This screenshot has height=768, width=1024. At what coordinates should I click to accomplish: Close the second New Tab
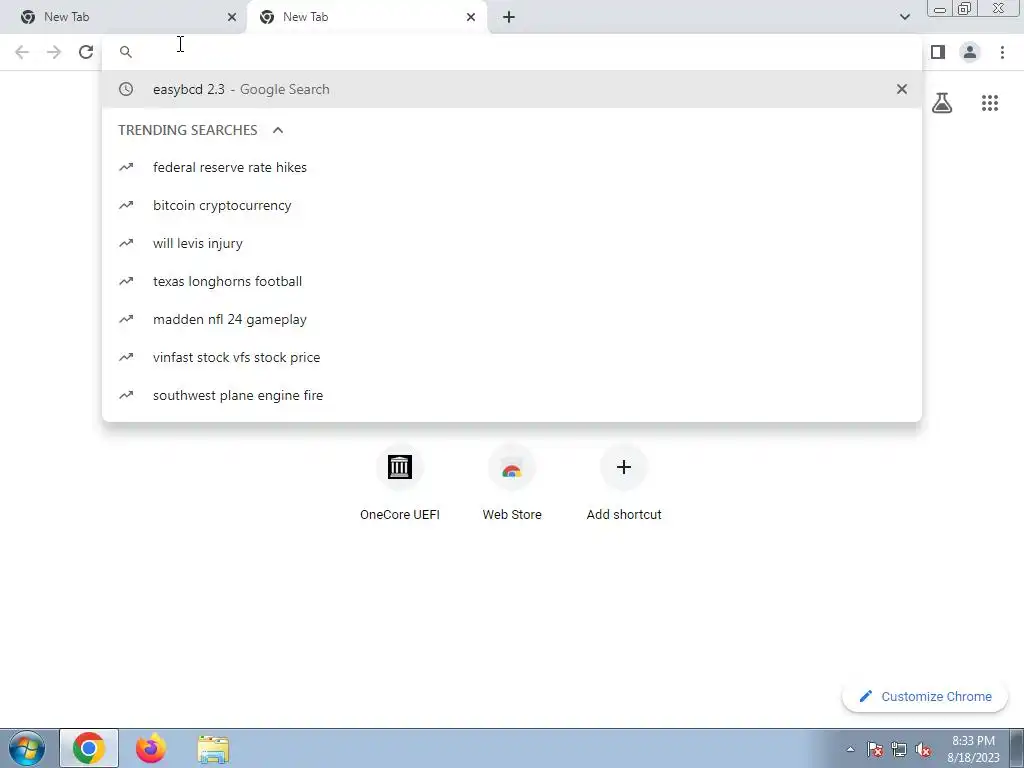pyautogui.click(x=471, y=17)
